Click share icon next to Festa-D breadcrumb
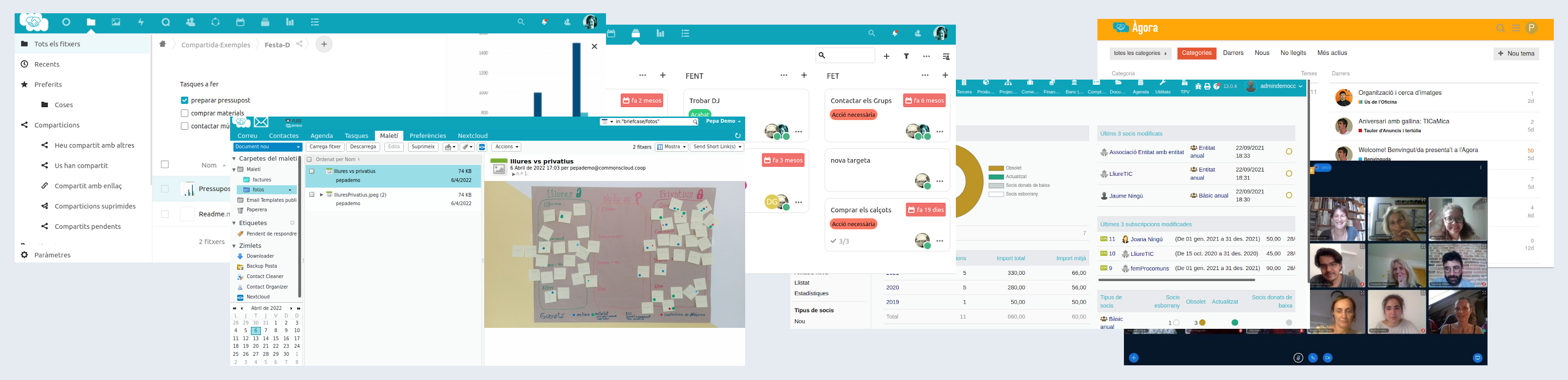Image resolution: width=1568 pixels, height=380 pixels. 300,44
